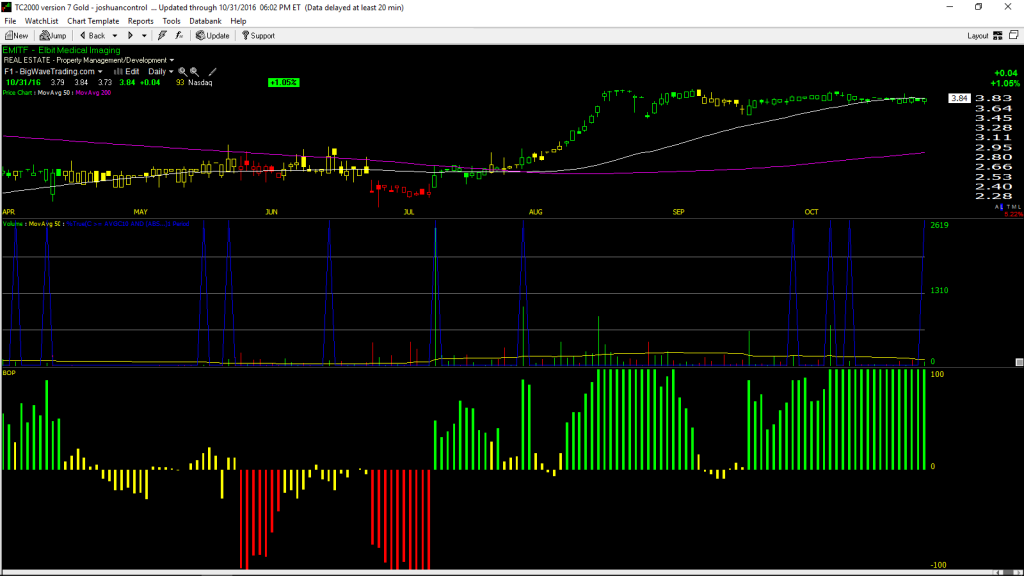The height and width of the screenshot is (576, 1024).
Task: Open Support from the toolbar
Action: pos(259,36)
